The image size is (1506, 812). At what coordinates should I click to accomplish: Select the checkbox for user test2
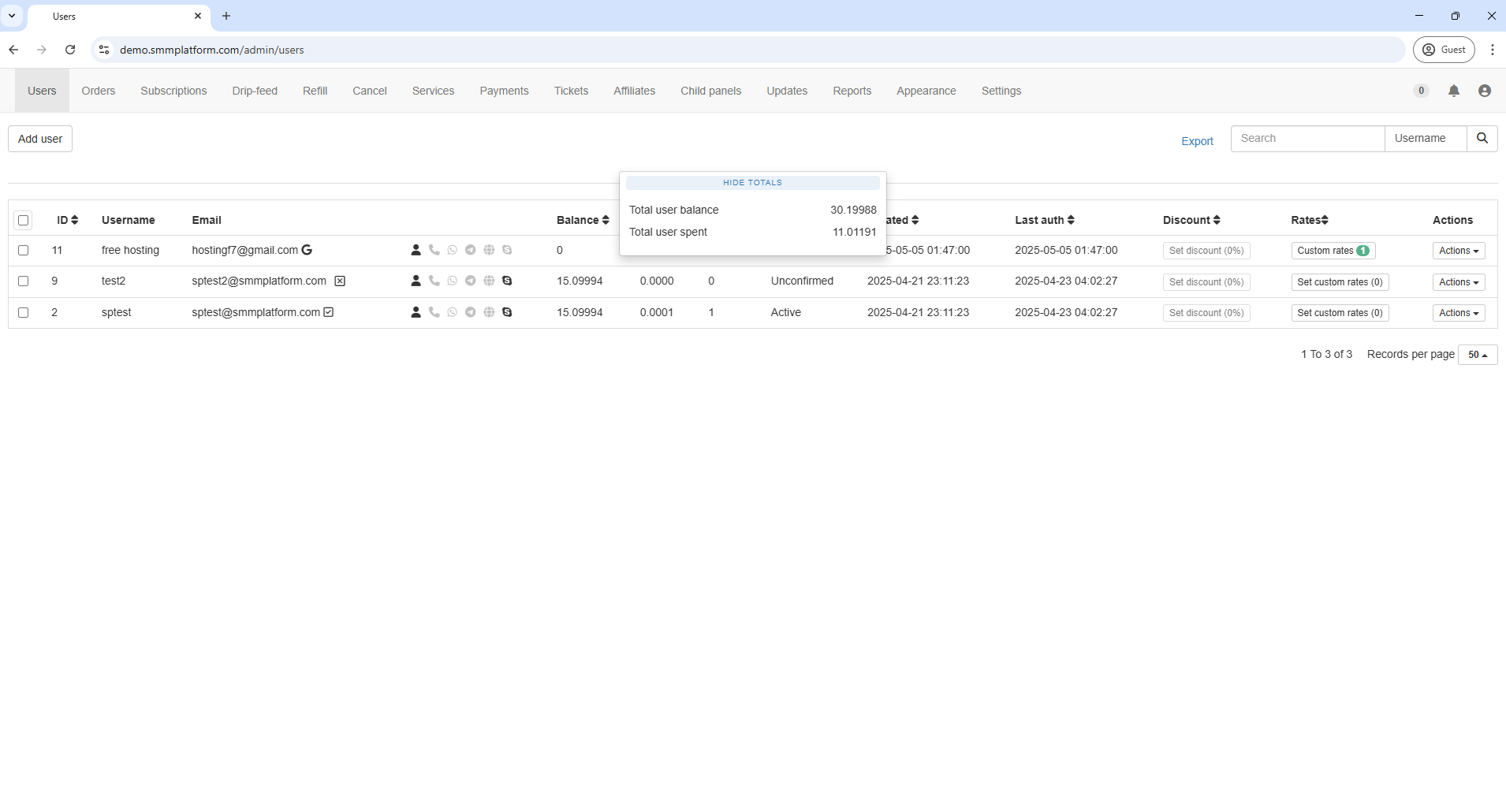24,281
